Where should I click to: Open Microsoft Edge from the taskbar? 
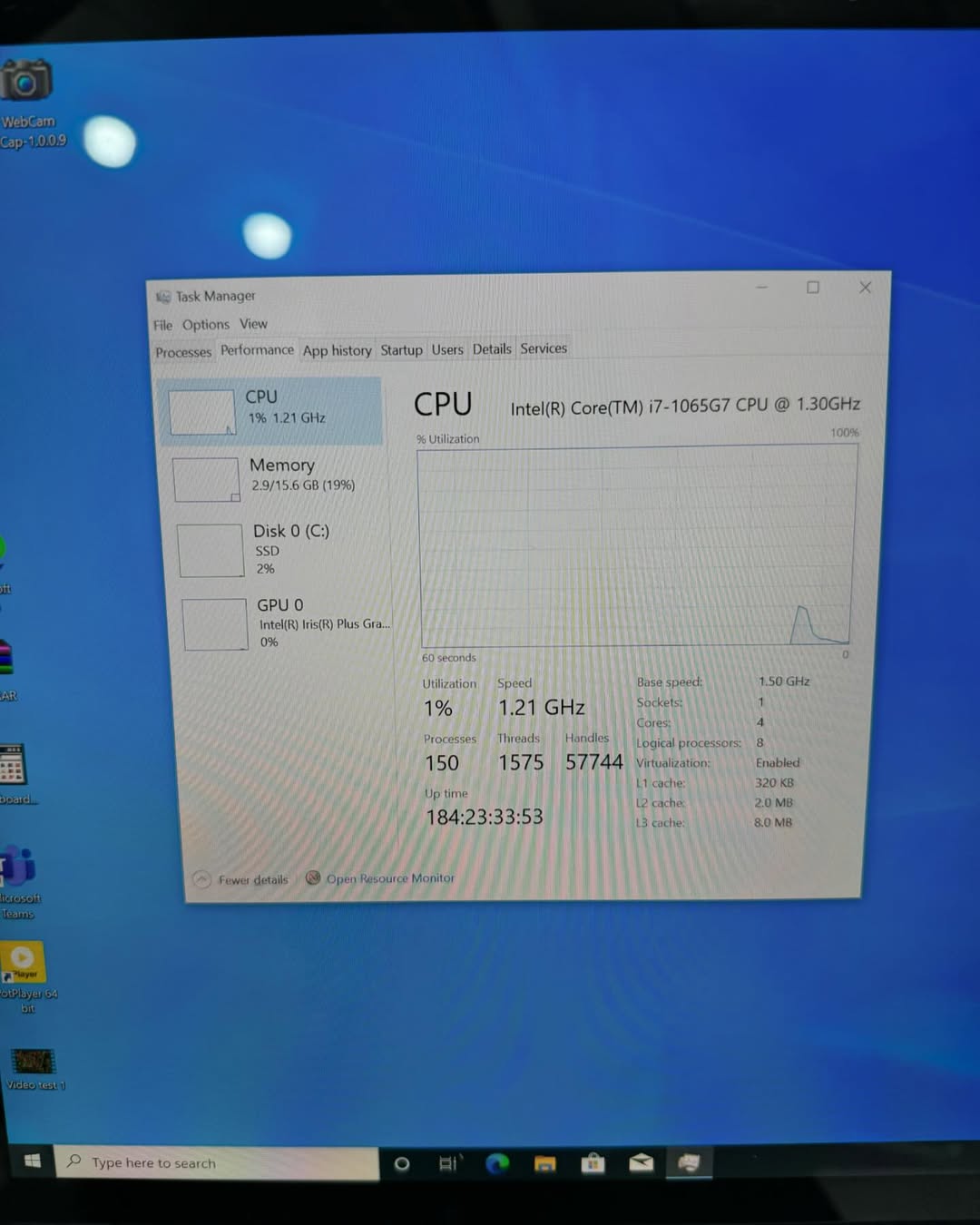tap(497, 1163)
